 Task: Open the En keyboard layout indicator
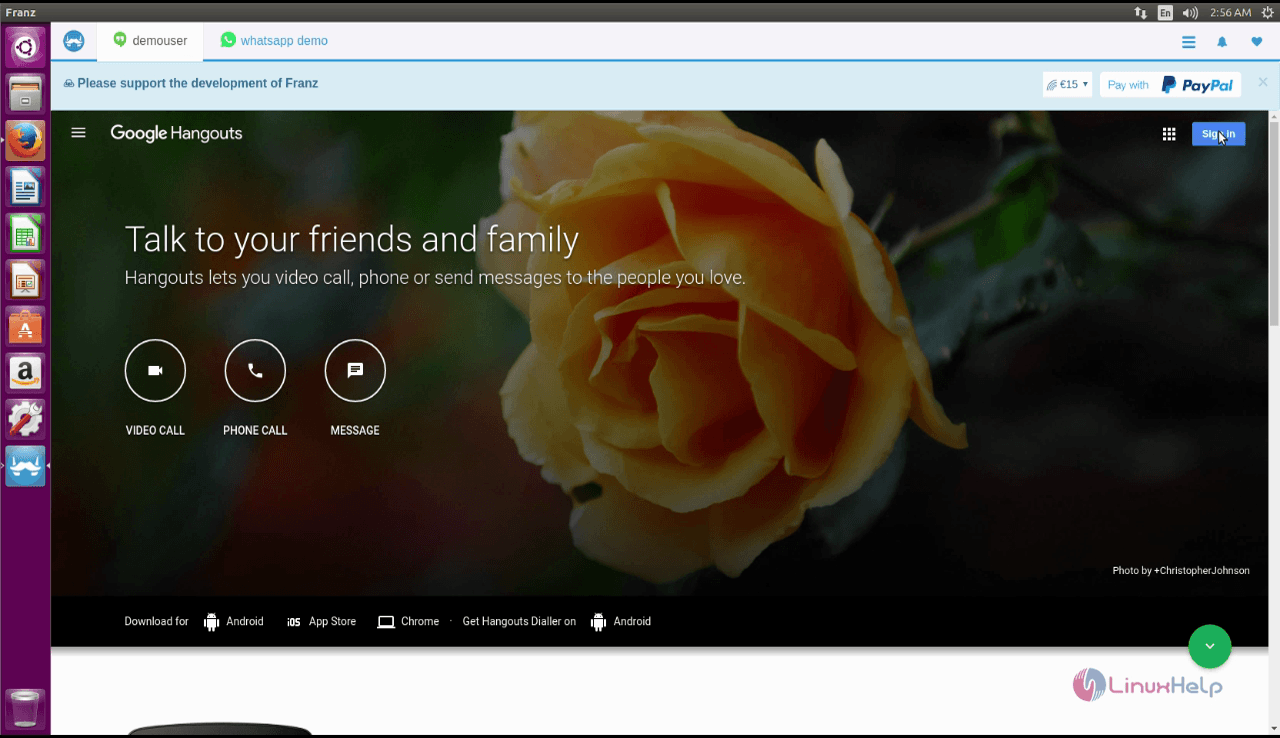[x=1165, y=12]
